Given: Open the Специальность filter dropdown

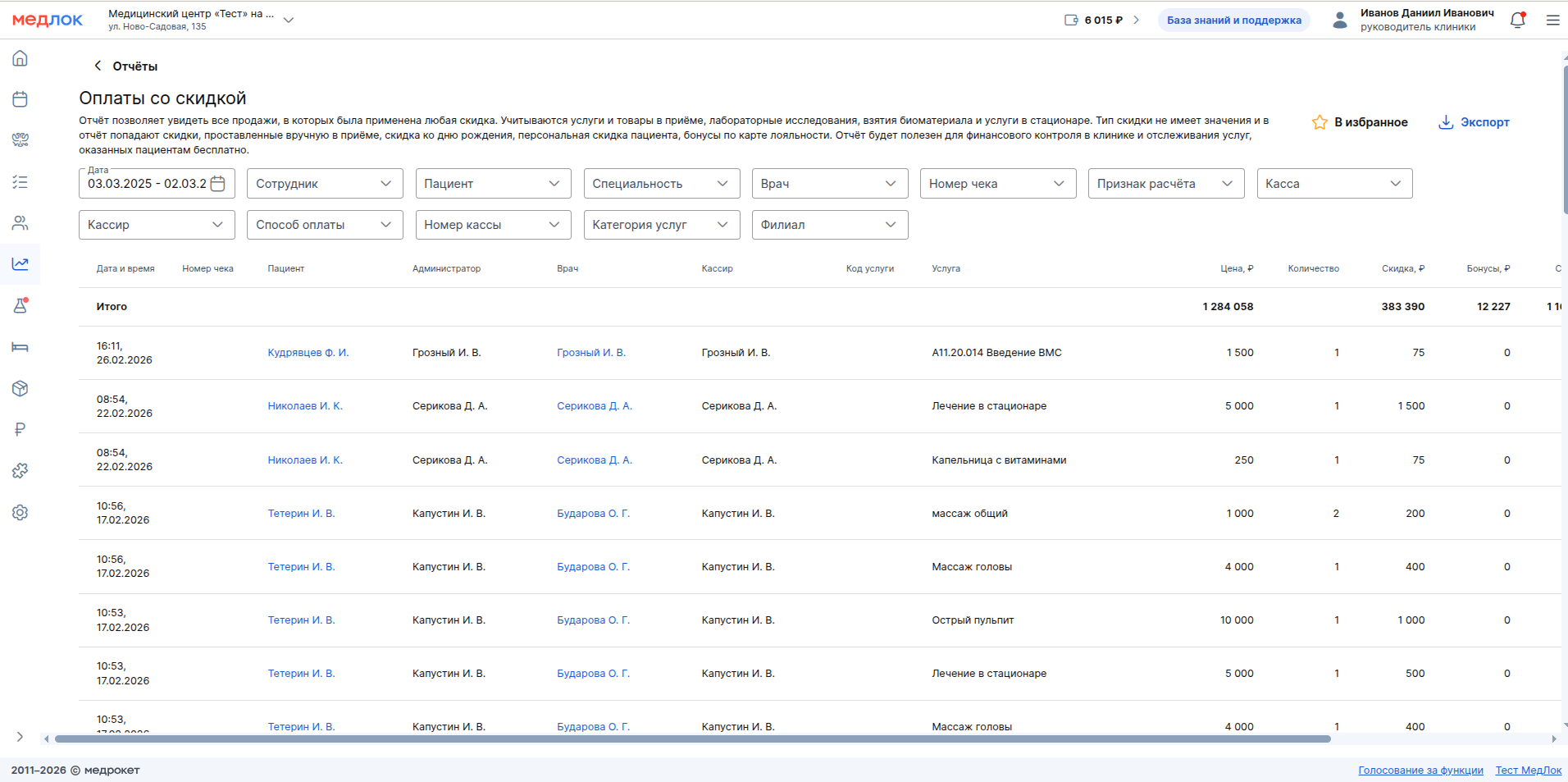Looking at the screenshot, I should coord(661,184).
